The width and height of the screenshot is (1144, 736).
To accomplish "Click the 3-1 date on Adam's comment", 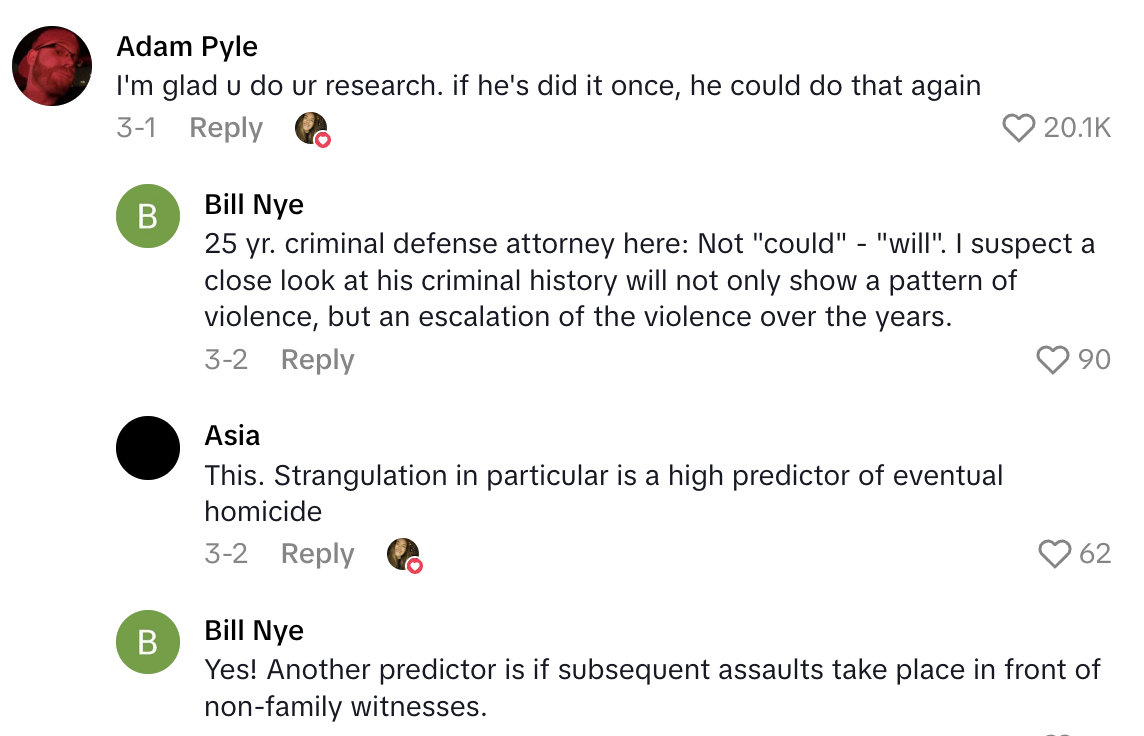I will [x=136, y=128].
